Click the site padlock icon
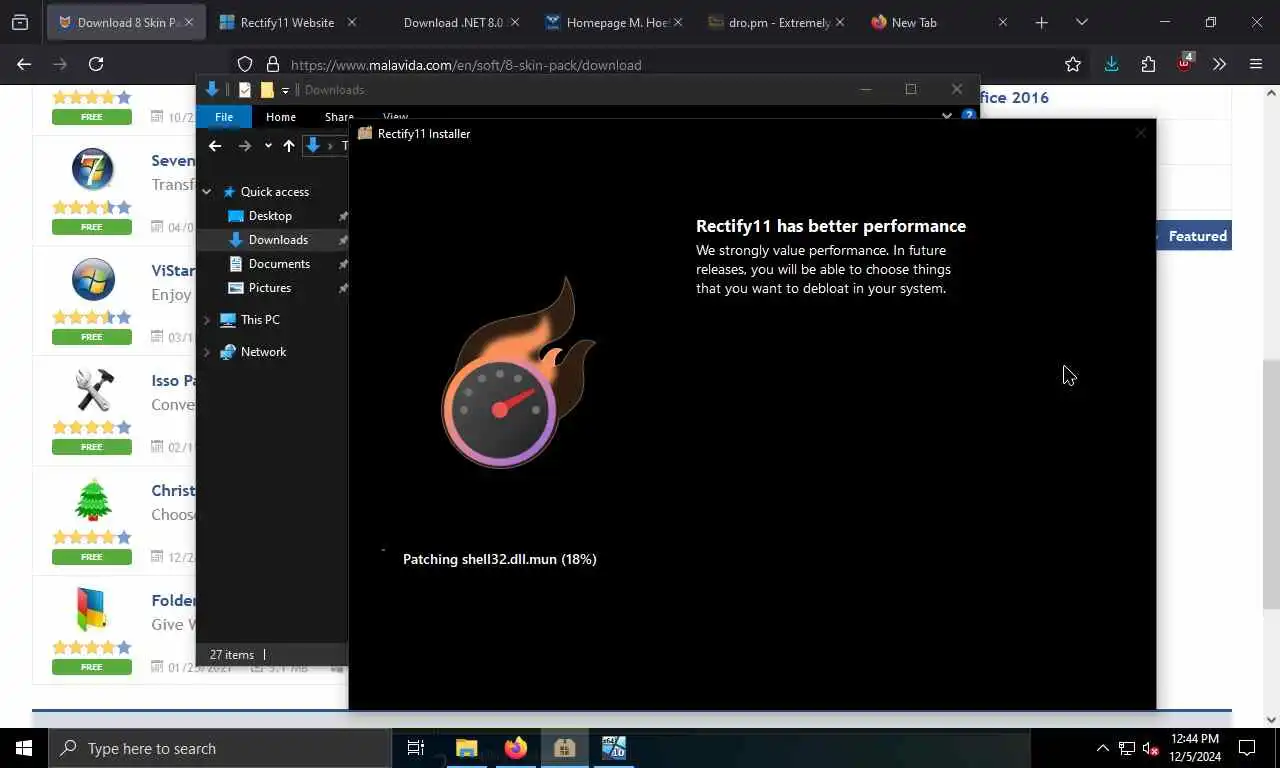The height and width of the screenshot is (768, 1280). point(272,65)
